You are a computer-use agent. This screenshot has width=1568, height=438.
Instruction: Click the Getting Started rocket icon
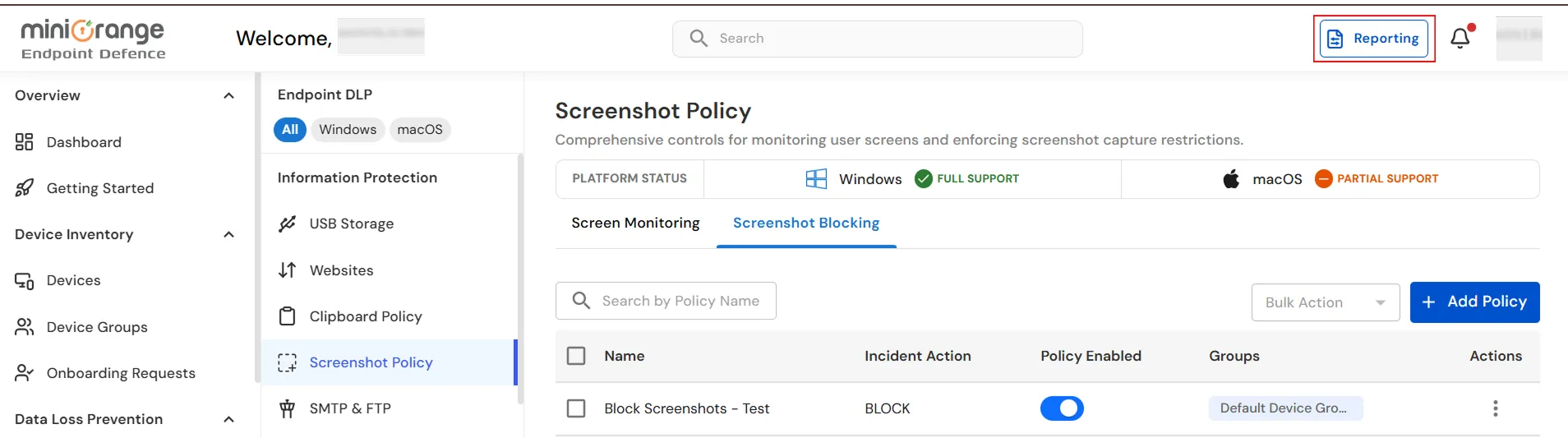pos(25,188)
